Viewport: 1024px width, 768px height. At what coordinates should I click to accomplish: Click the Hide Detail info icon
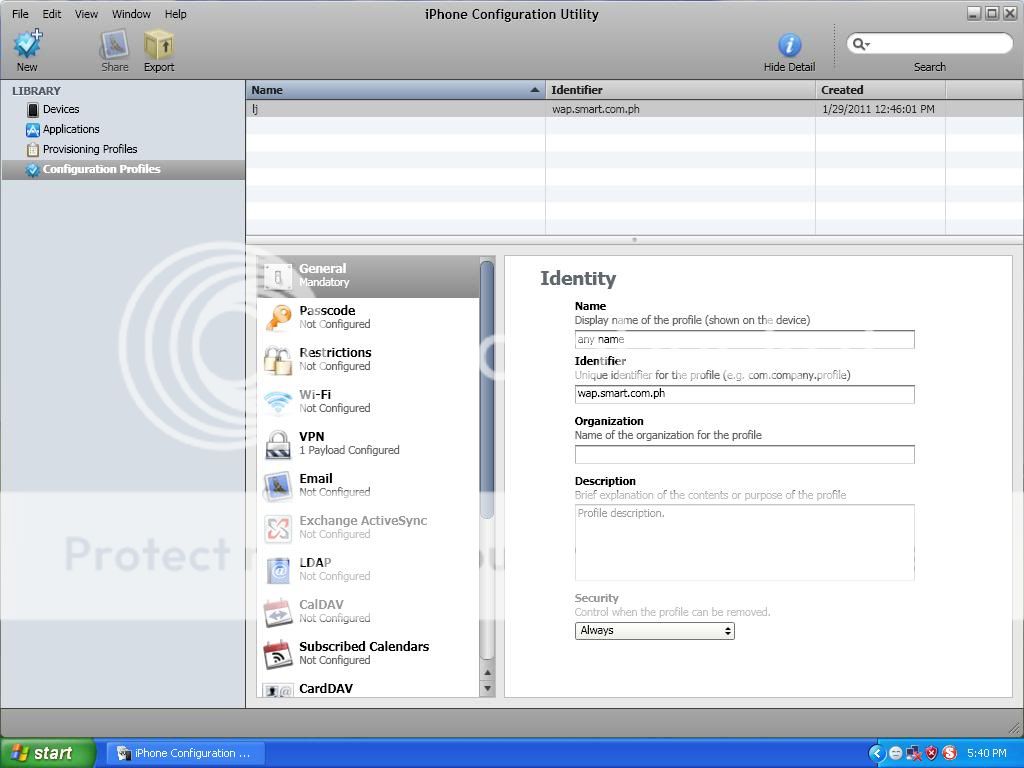(789, 45)
